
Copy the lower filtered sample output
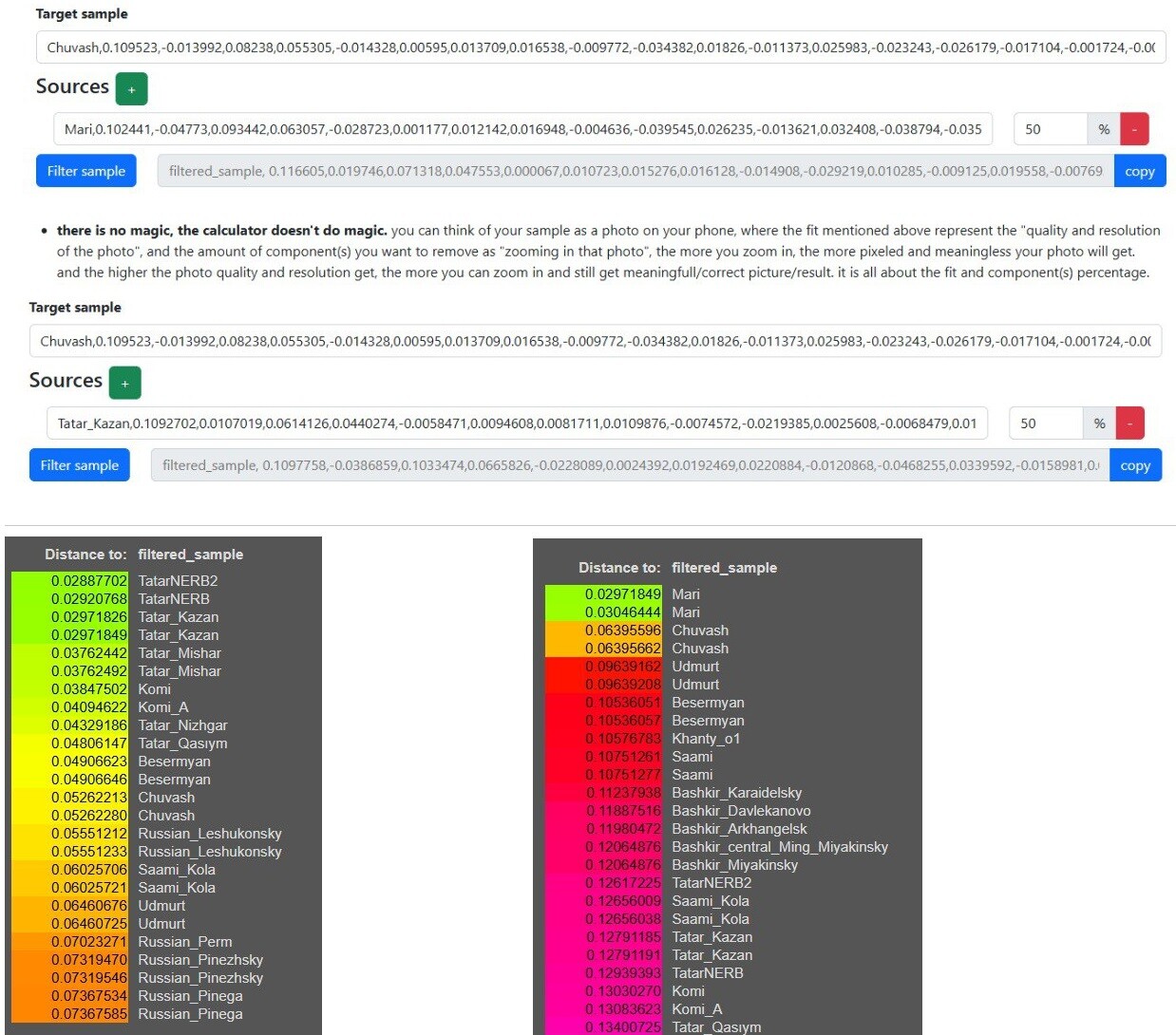point(1134,465)
